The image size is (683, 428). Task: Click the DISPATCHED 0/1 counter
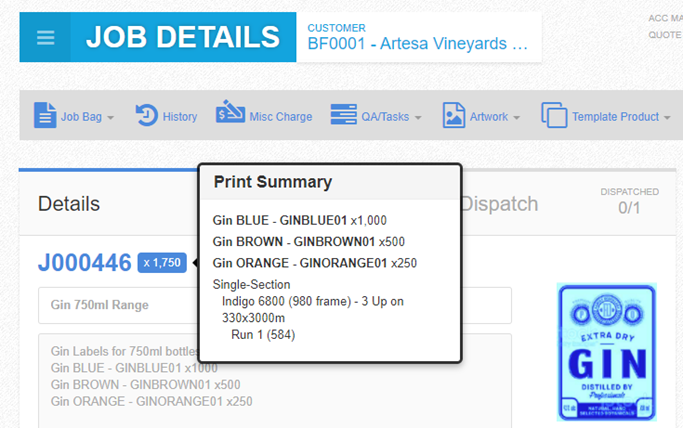point(629,202)
